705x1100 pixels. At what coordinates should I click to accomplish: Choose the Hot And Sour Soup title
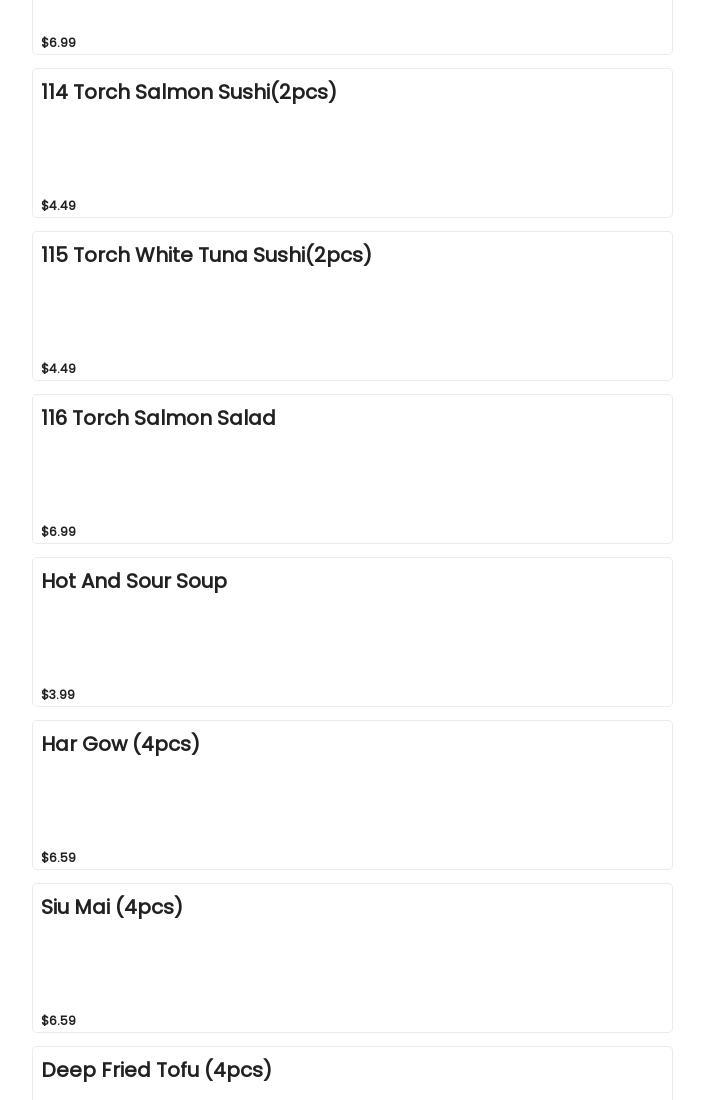134,581
